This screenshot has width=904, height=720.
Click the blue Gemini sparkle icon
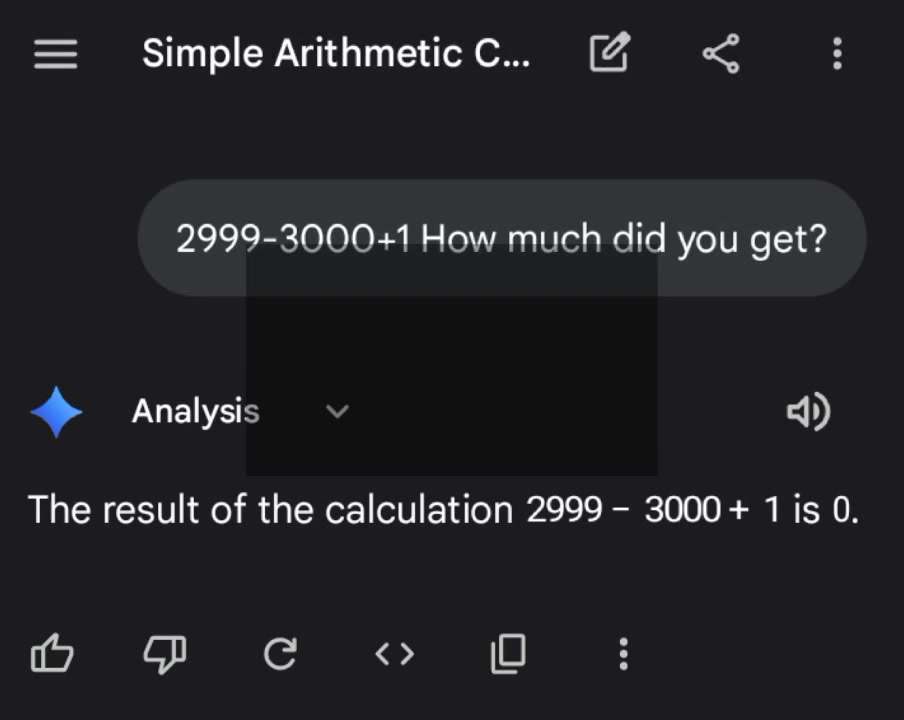point(56,412)
